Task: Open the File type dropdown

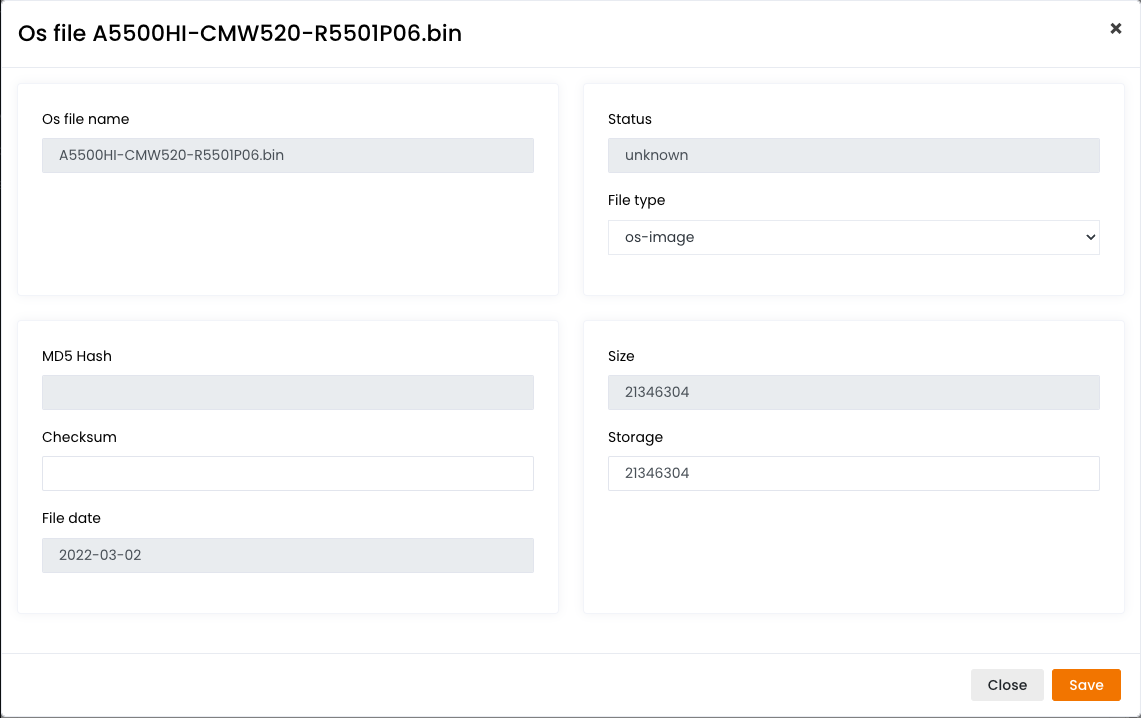Action: (x=854, y=237)
